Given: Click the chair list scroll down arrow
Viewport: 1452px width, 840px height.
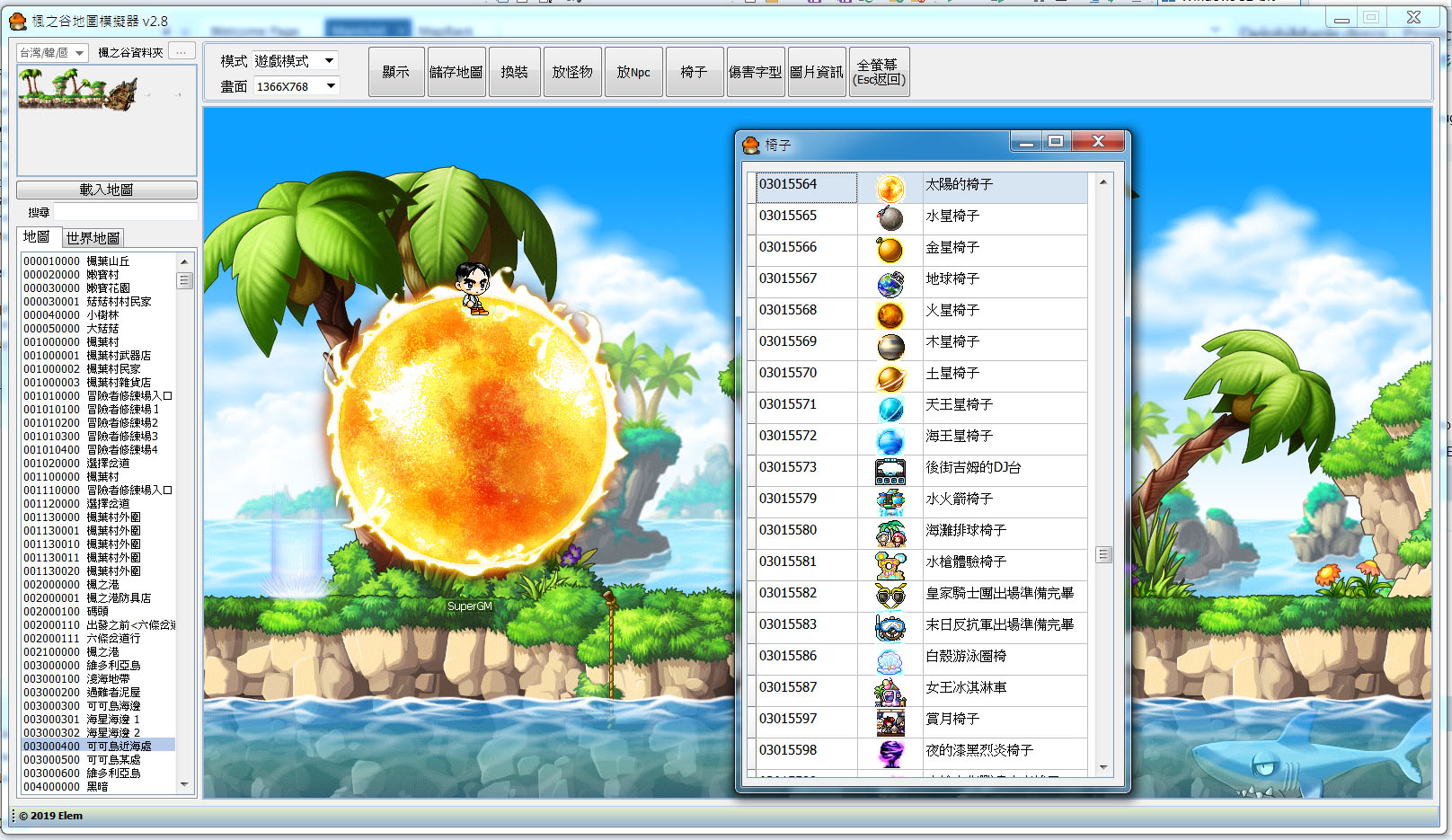Looking at the screenshot, I should click(1103, 768).
